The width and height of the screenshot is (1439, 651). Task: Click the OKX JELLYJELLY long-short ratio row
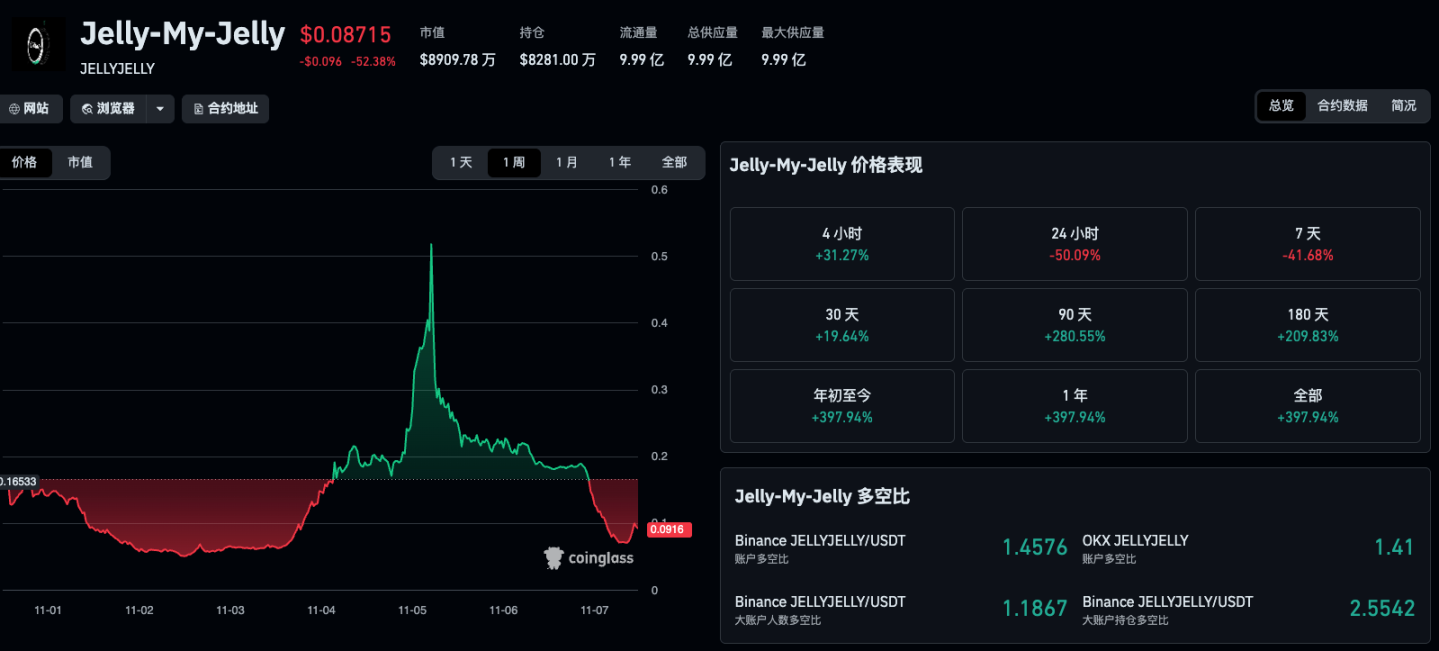coord(1248,548)
